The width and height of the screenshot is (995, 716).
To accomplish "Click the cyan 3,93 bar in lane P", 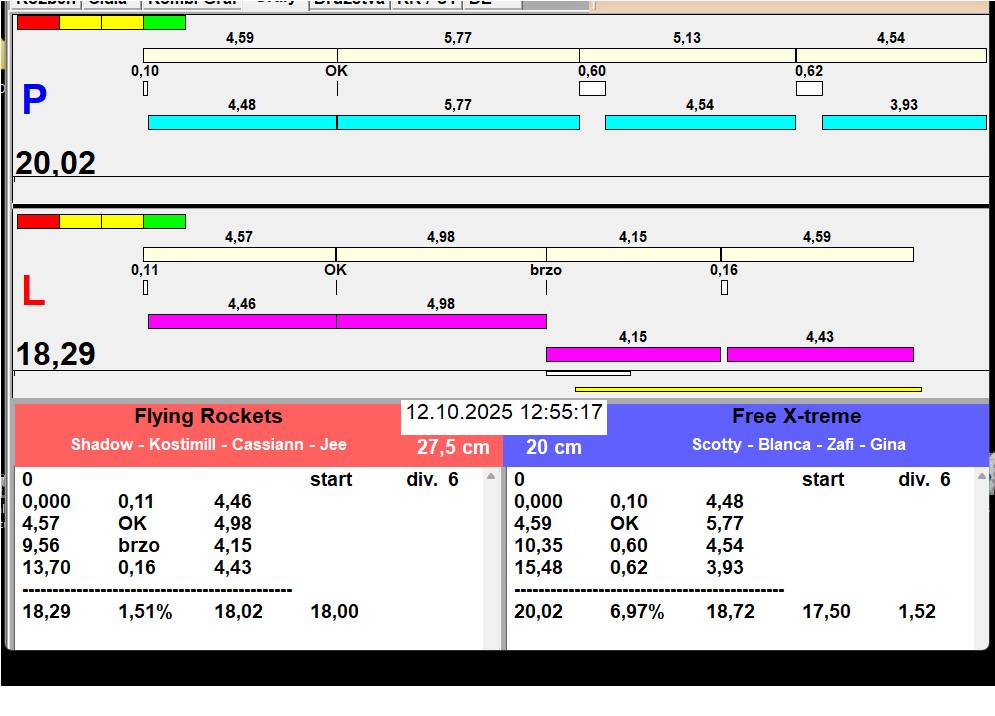I will point(903,122).
